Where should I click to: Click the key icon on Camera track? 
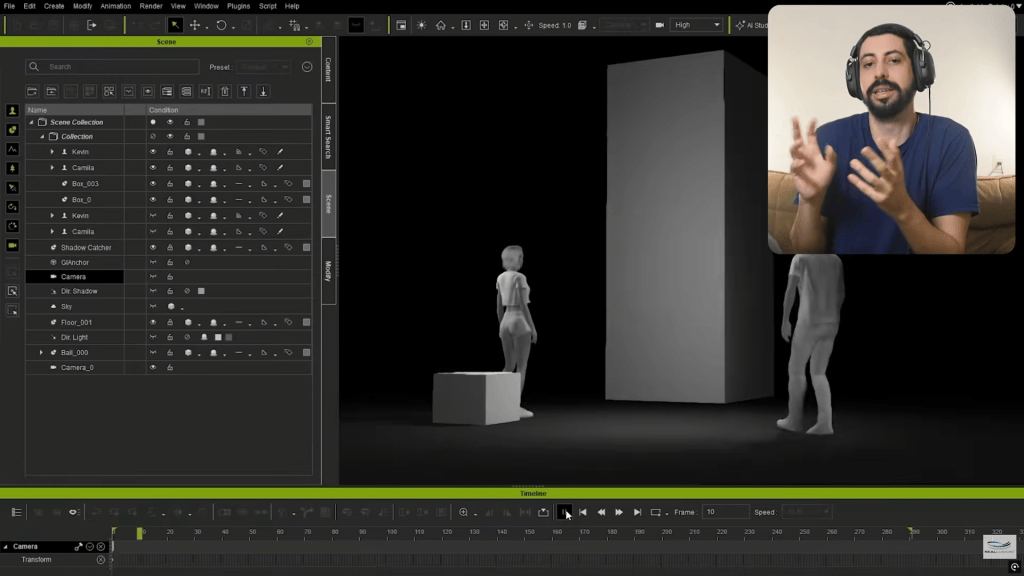tap(78, 547)
